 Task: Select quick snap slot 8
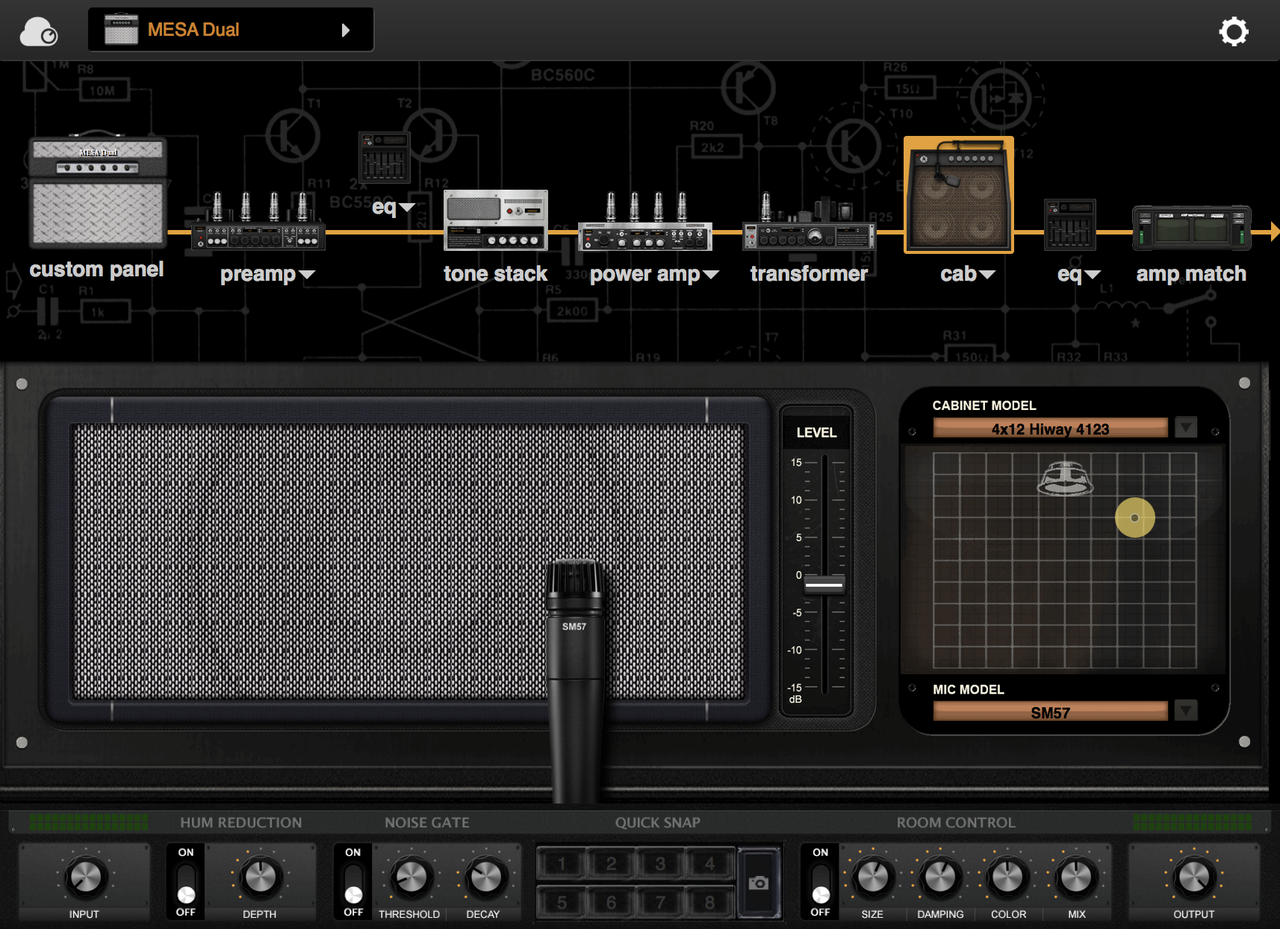tap(710, 902)
